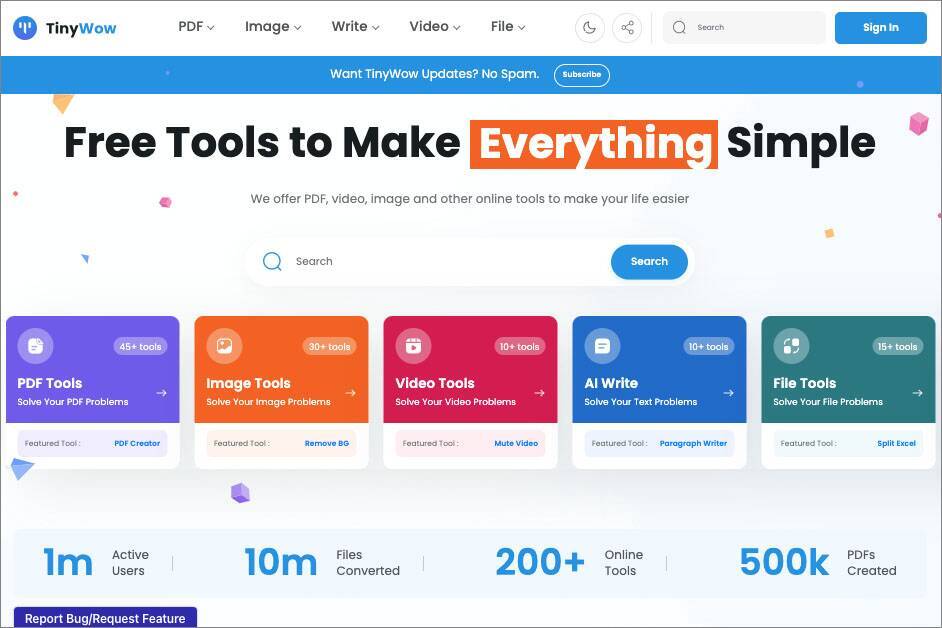The width and height of the screenshot is (942, 628).
Task: Toggle dark mode with the moon icon
Action: pos(590,28)
